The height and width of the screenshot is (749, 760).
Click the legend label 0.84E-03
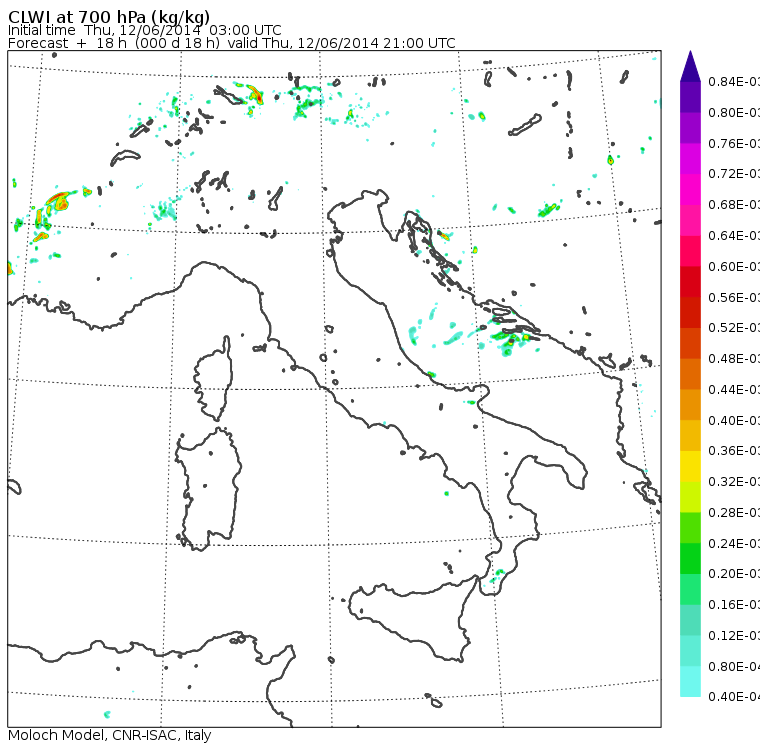coord(734,81)
